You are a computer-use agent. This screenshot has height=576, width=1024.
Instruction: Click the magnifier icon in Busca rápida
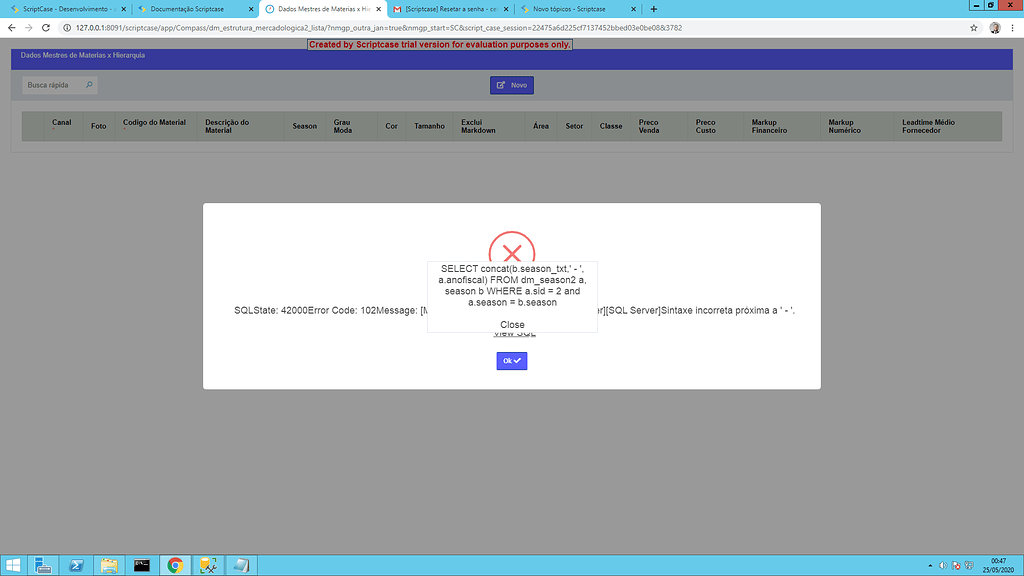coord(88,86)
